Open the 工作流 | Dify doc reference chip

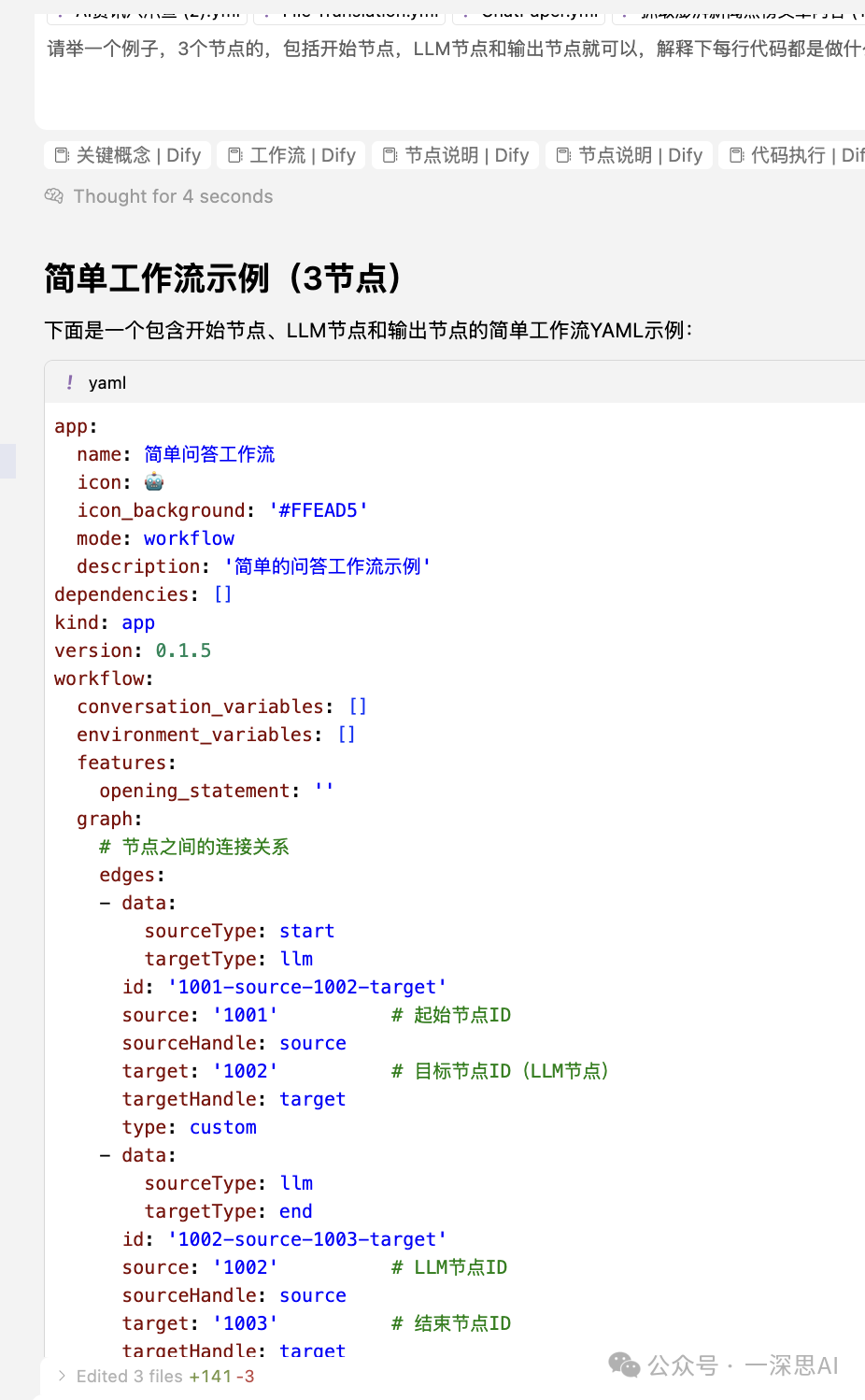292,155
